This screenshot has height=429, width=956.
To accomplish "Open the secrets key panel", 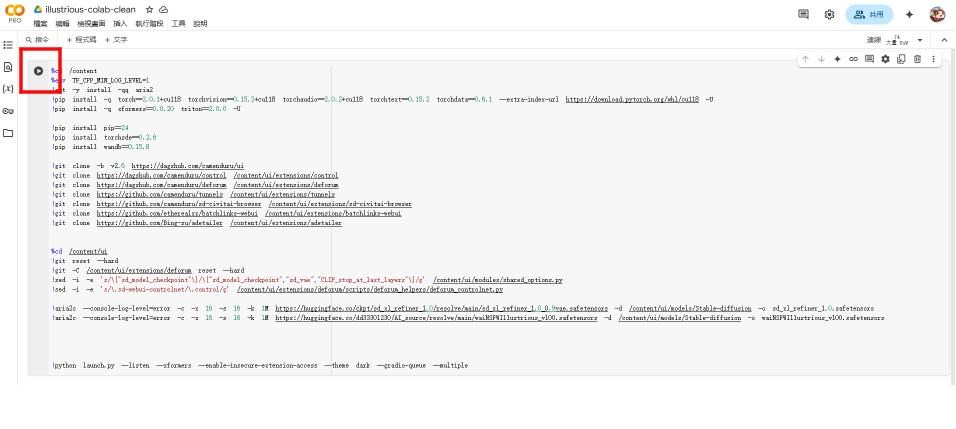I will (x=9, y=110).
